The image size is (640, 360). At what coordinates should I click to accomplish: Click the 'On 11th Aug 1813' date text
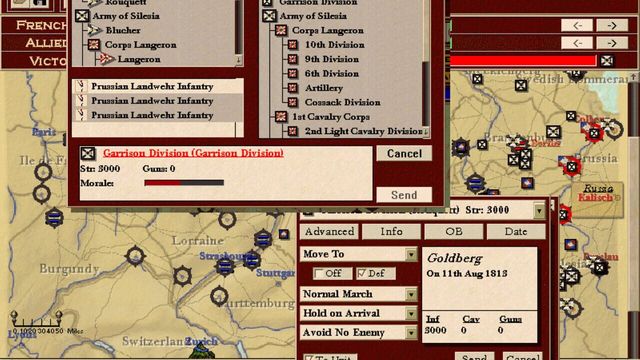467,273
